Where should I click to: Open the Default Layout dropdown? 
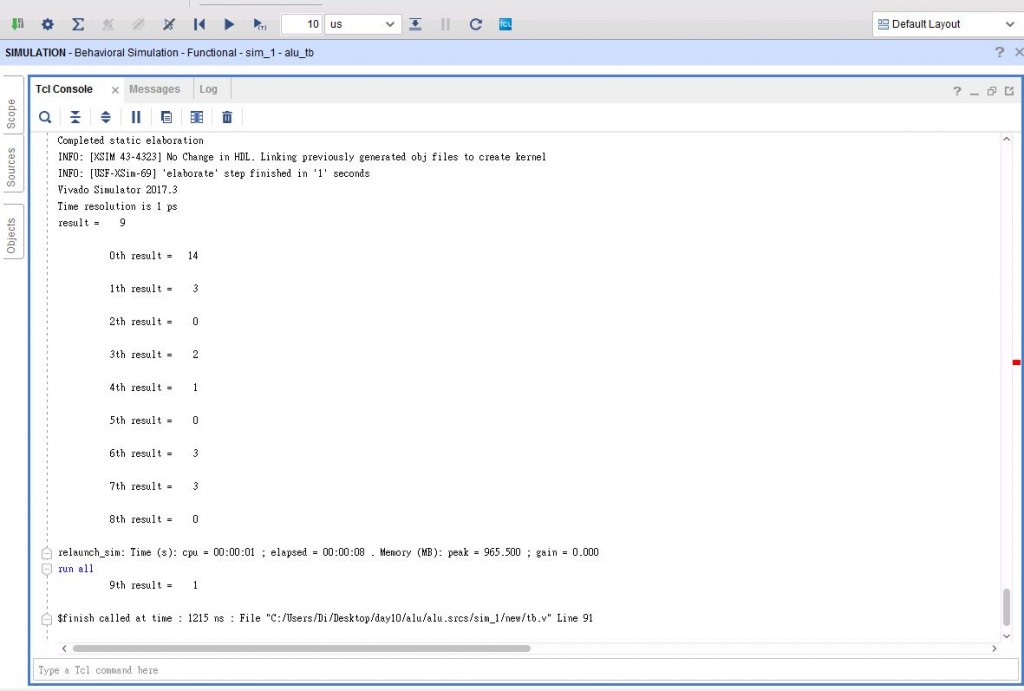pyautogui.click(x=946, y=24)
